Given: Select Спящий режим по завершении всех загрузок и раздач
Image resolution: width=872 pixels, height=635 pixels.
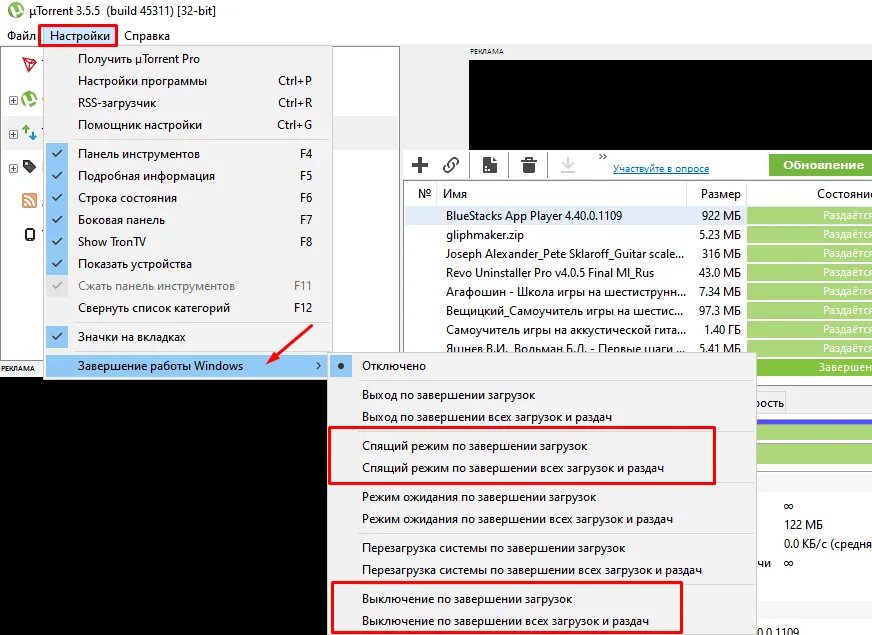Looking at the screenshot, I should coord(542,468).
